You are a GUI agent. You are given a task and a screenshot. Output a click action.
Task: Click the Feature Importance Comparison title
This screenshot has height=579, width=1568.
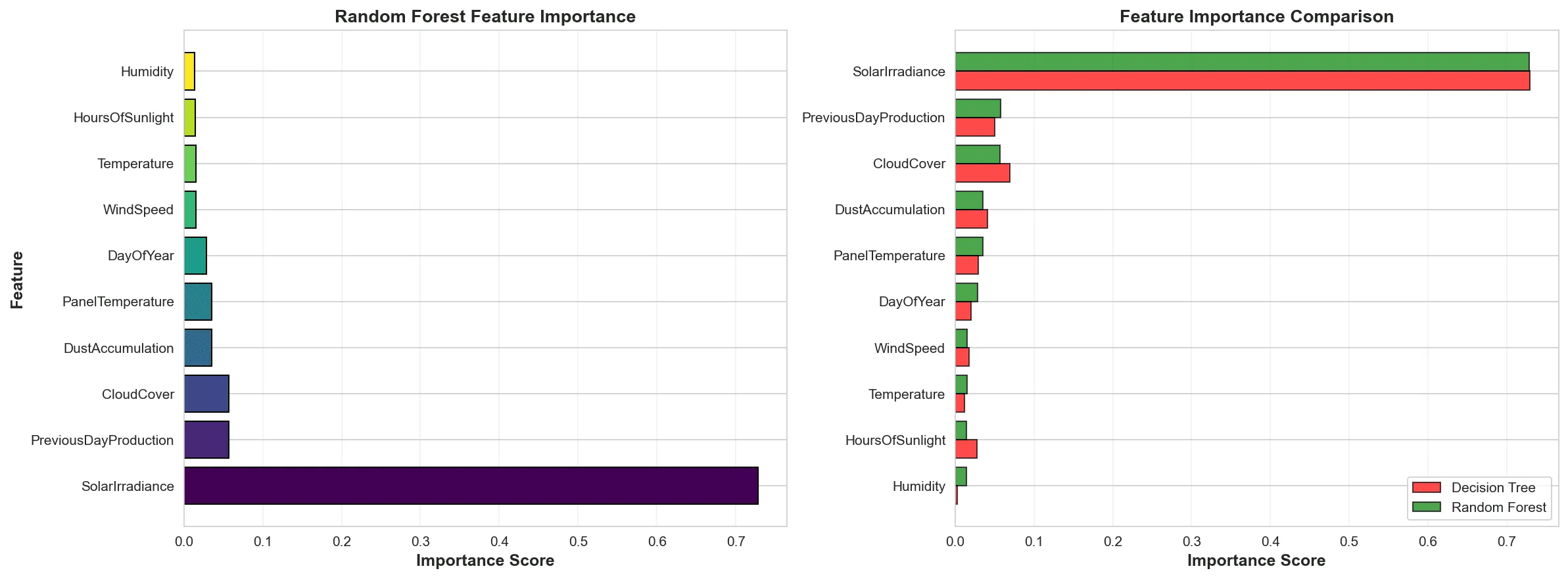pos(1256,16)
